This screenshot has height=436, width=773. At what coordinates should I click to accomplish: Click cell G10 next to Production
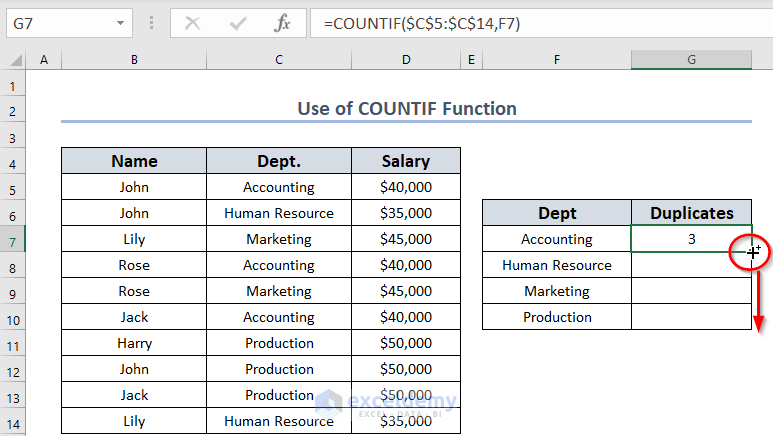pos(691,317)
